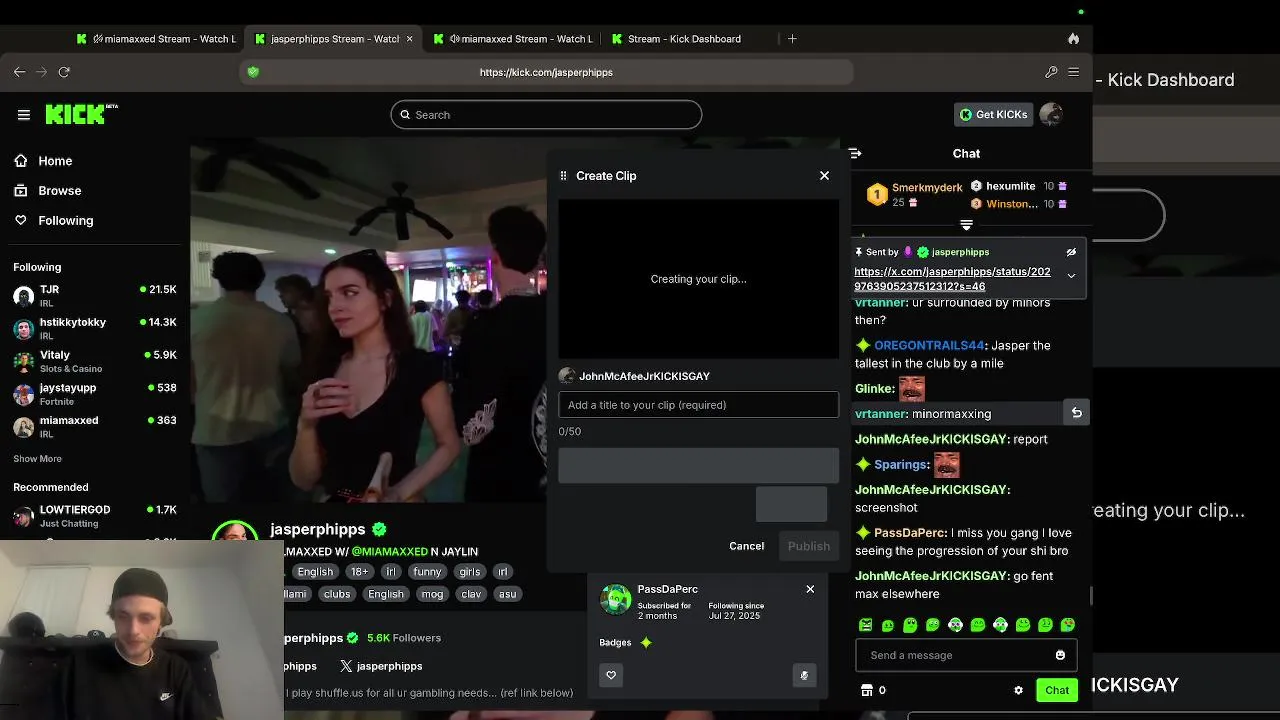Hide the pinned message eye icon

(x=1071, y=252)
